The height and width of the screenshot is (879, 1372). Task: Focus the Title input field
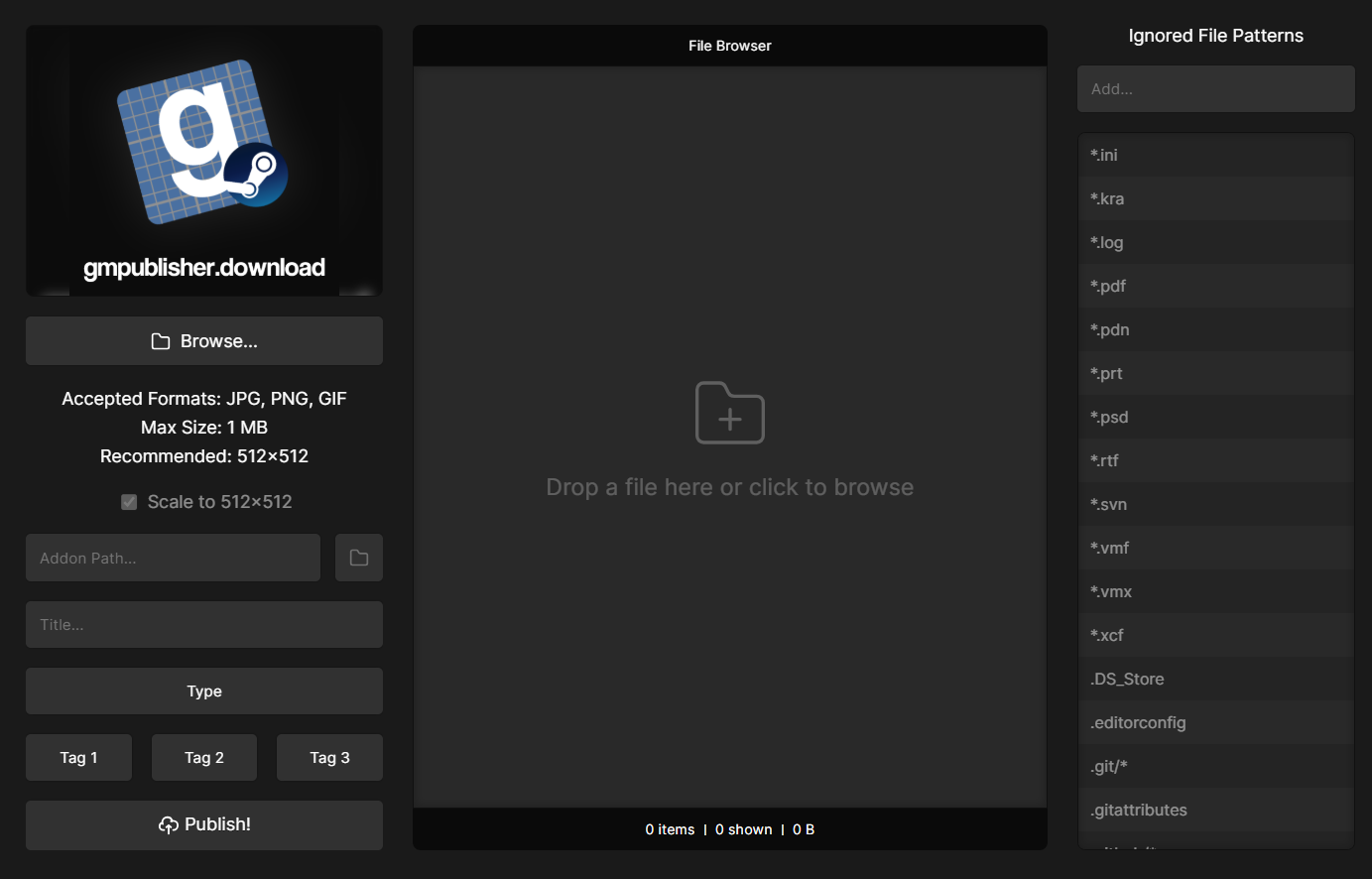(204, 625)
